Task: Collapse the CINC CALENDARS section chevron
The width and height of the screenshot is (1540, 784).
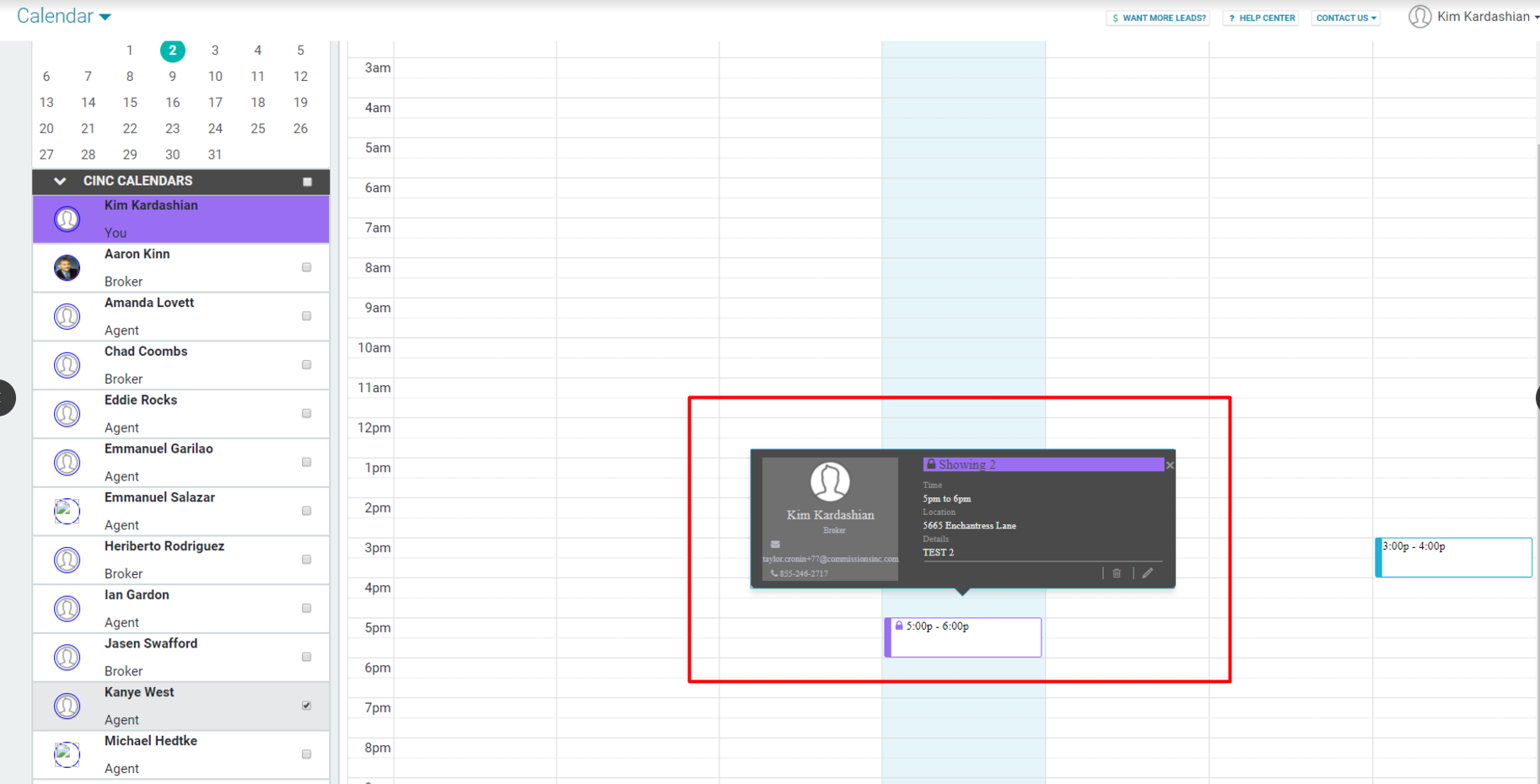Action: [59, 180]
